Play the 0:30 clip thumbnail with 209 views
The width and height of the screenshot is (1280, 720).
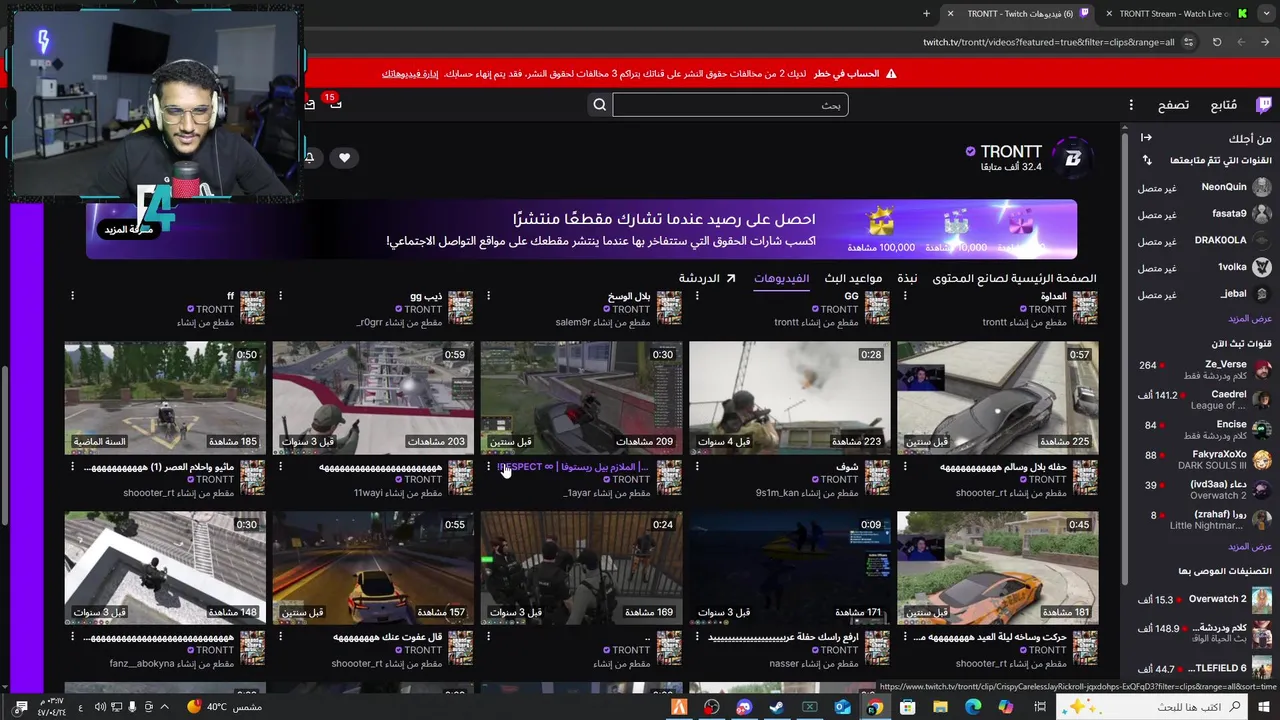pyautogui.click(x=581, y=398)
